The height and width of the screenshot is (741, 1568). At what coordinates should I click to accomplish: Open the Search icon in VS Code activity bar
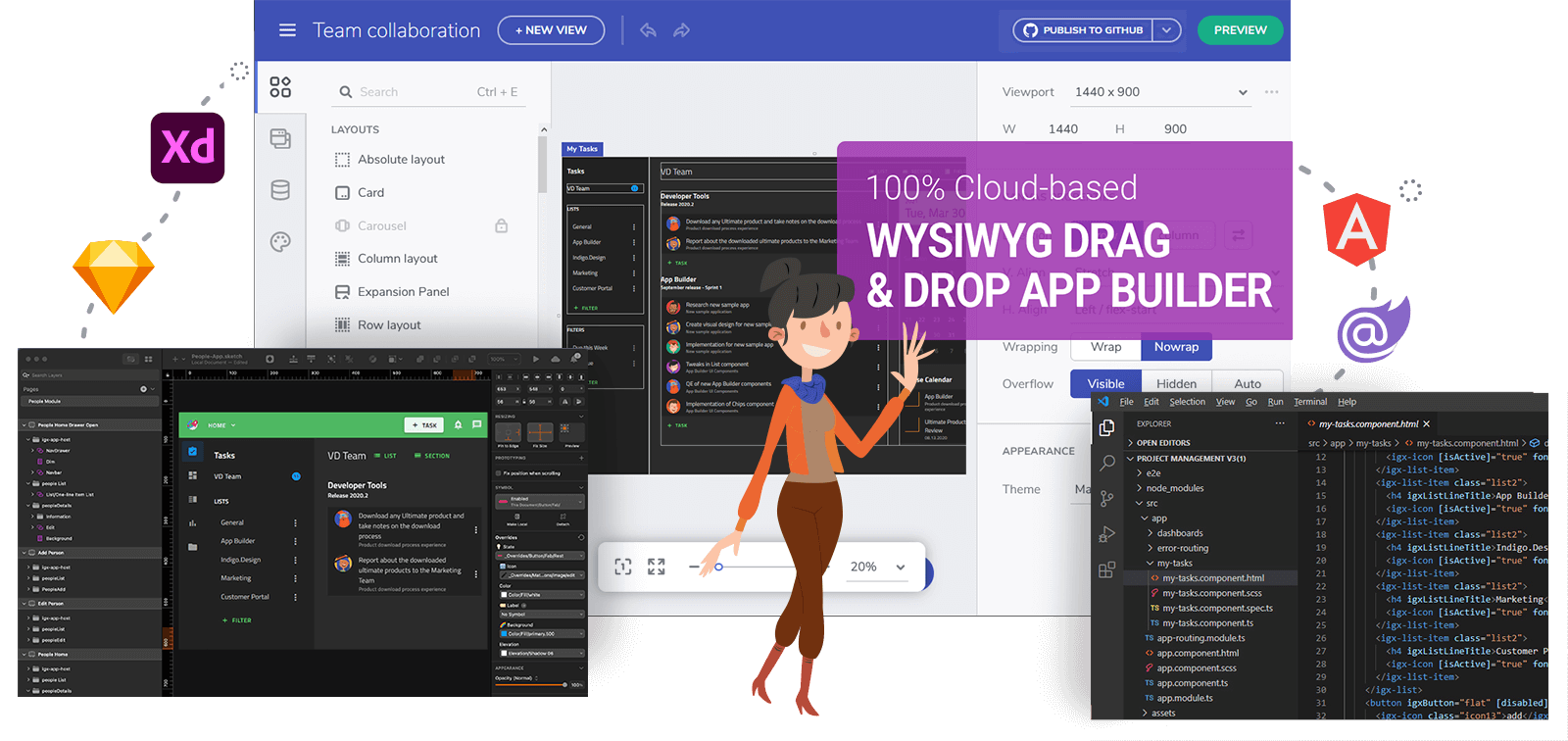coord(1107,463)
